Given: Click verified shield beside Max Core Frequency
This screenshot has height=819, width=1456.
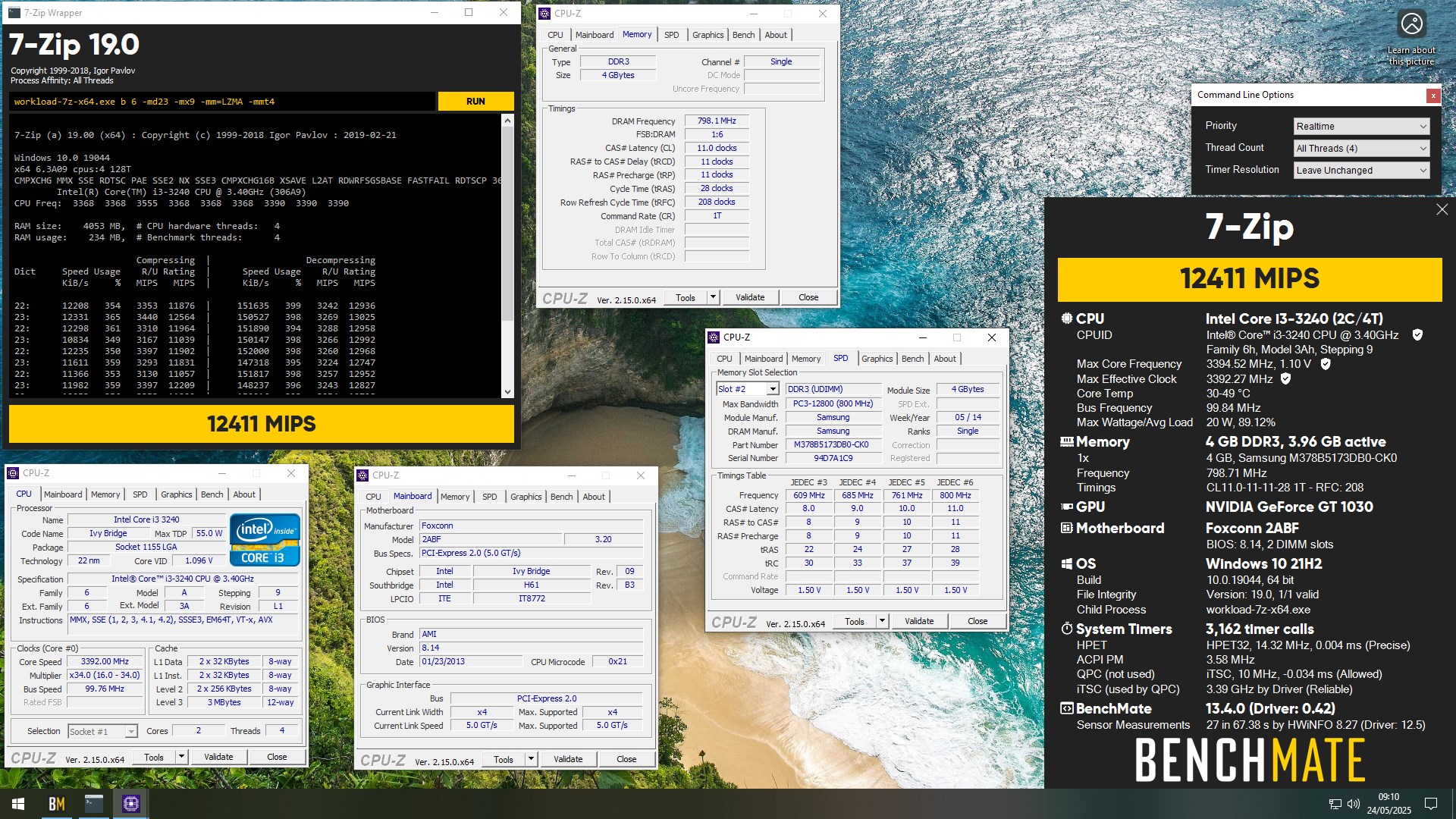Looking at the screenshot, I should pyautogui.click(x=1326, y=364).
